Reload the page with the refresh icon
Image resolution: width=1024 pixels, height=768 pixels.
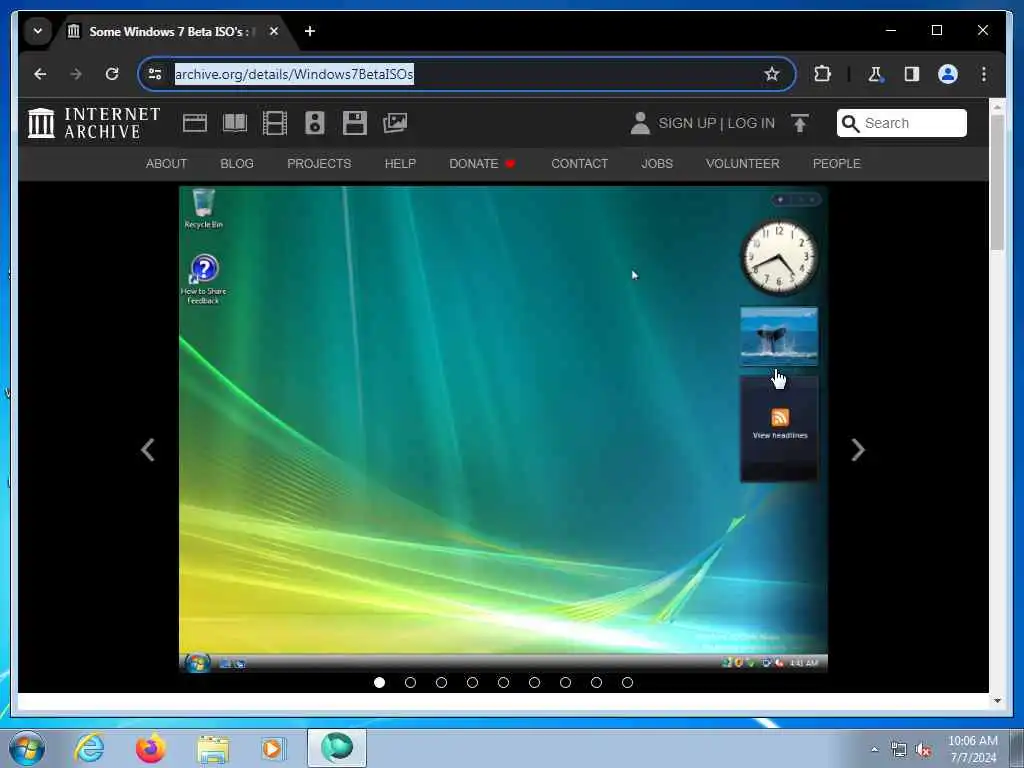(x=112, y=74)
